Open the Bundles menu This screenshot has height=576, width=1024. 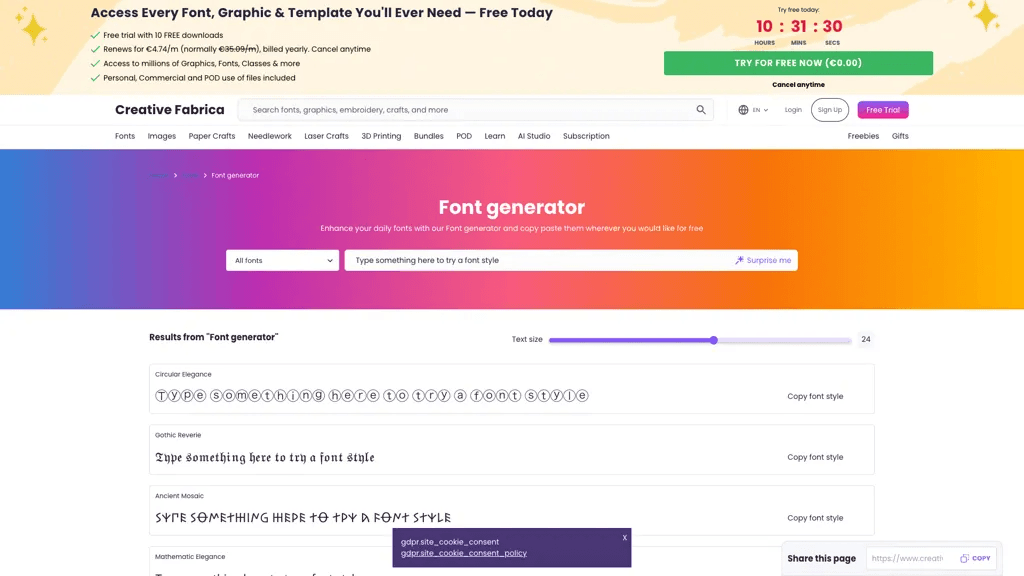click(428, 136)
